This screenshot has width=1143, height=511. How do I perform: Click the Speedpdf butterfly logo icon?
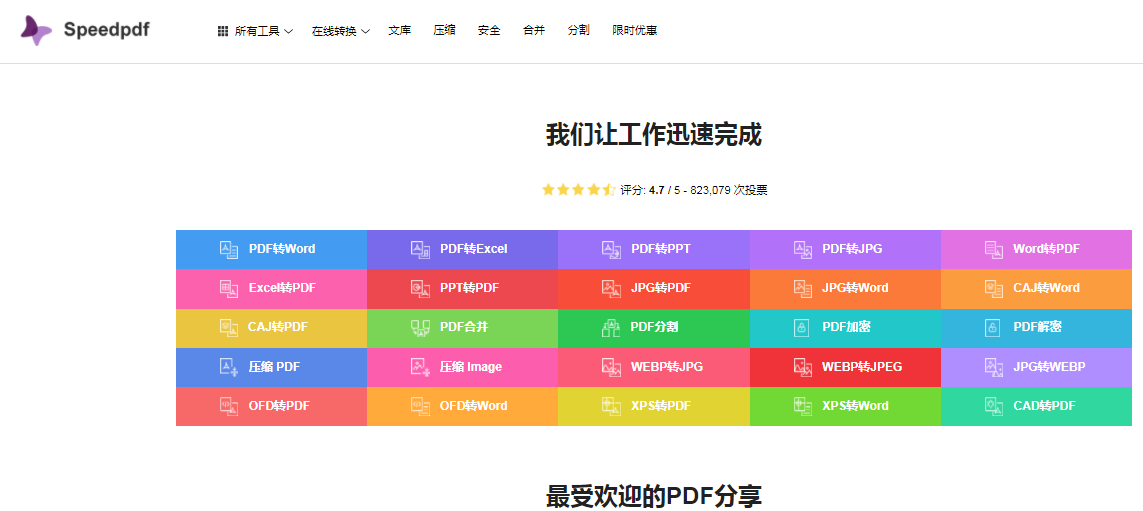tap(36, 31)
